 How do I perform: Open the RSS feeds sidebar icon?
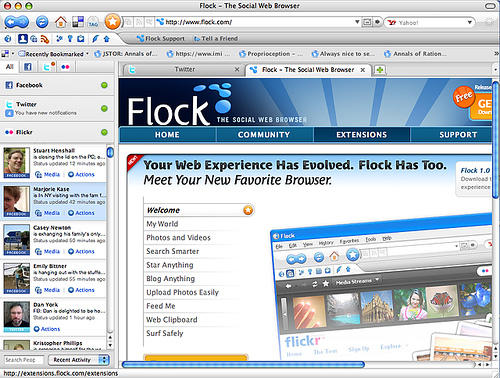pyautogui.click(x=45, y=39)
